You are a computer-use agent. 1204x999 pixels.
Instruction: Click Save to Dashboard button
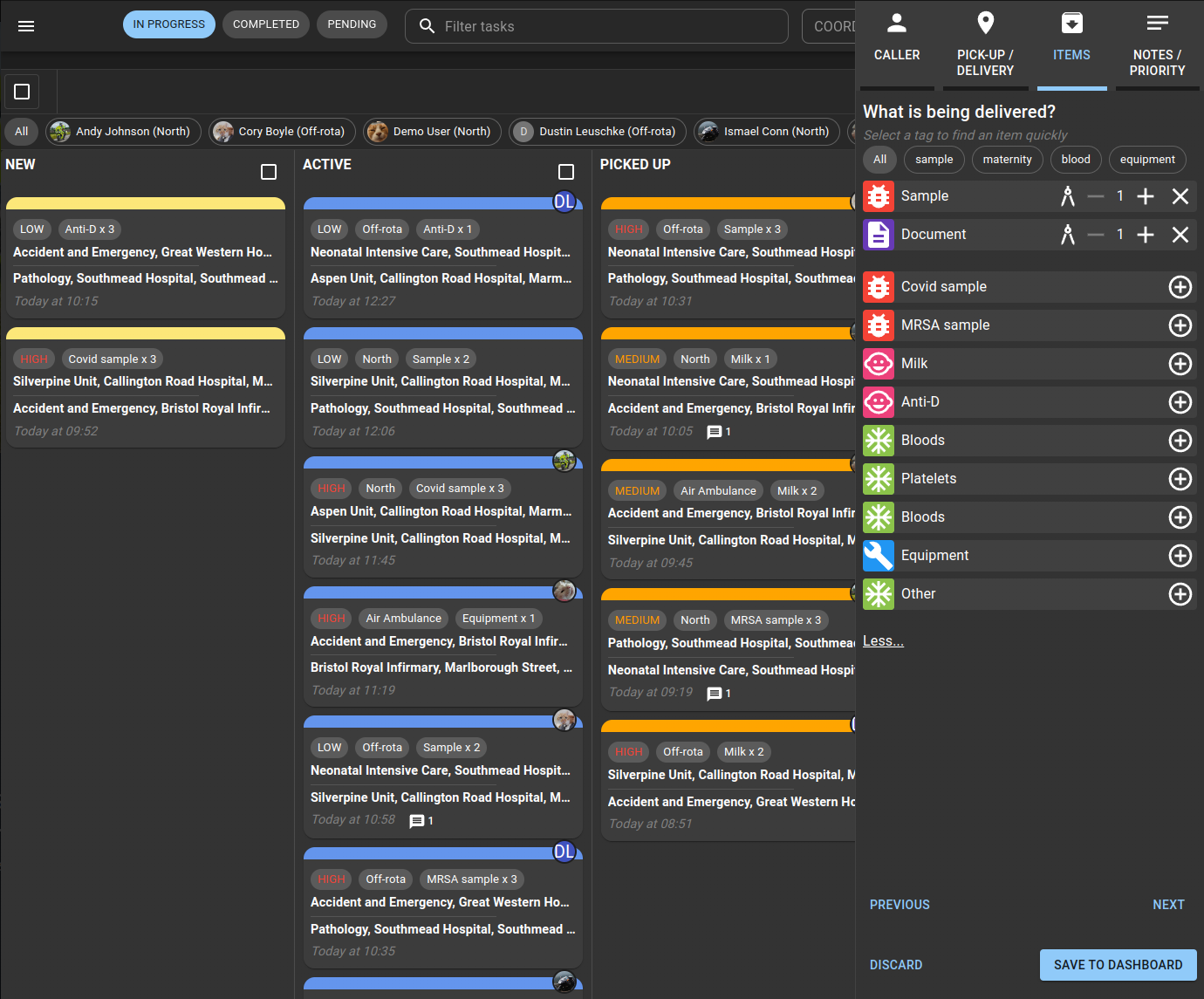point(1118,965)
